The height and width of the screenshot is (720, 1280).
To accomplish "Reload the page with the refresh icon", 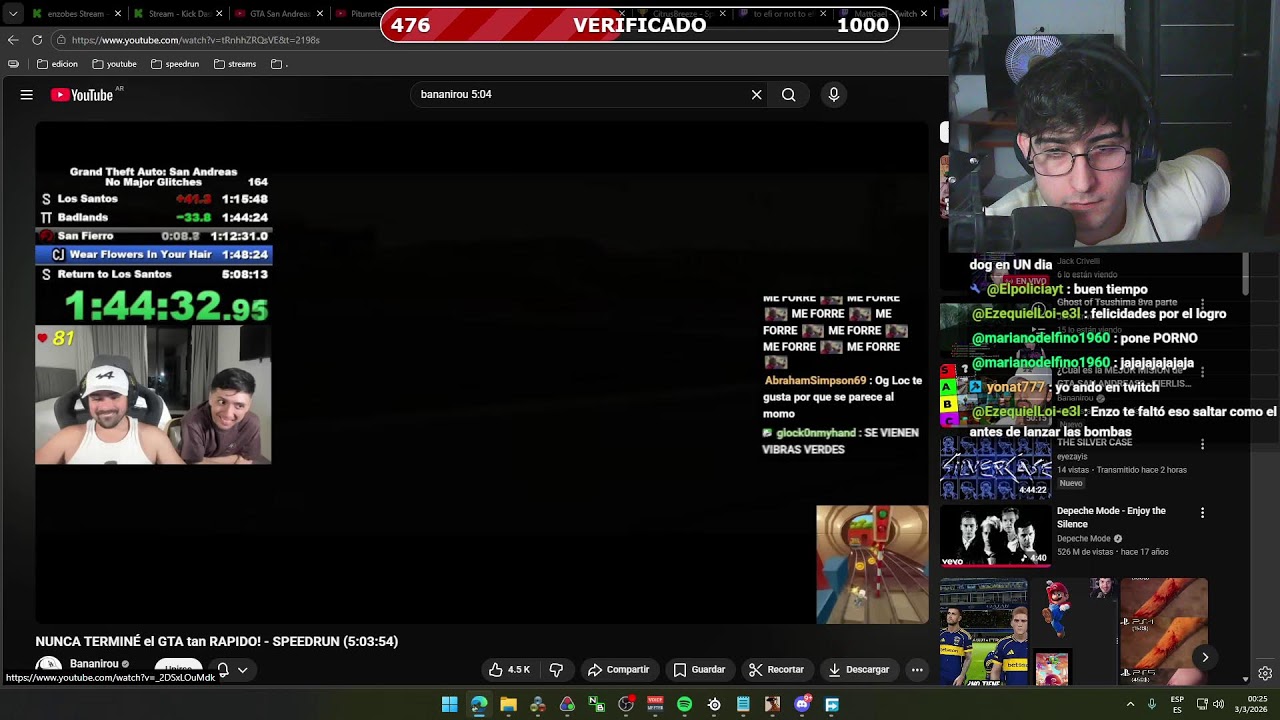I will point(37,40).
